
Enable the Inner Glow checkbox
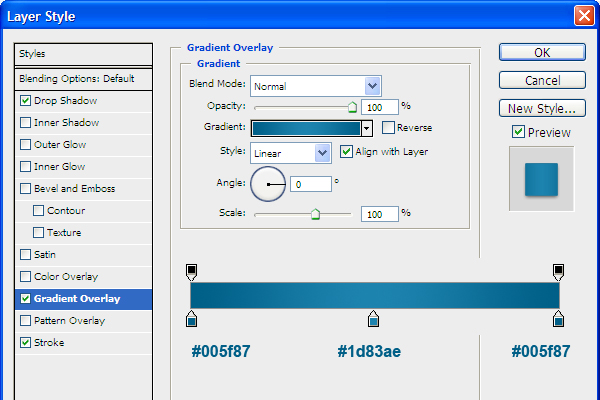click(x=25, y=167)
